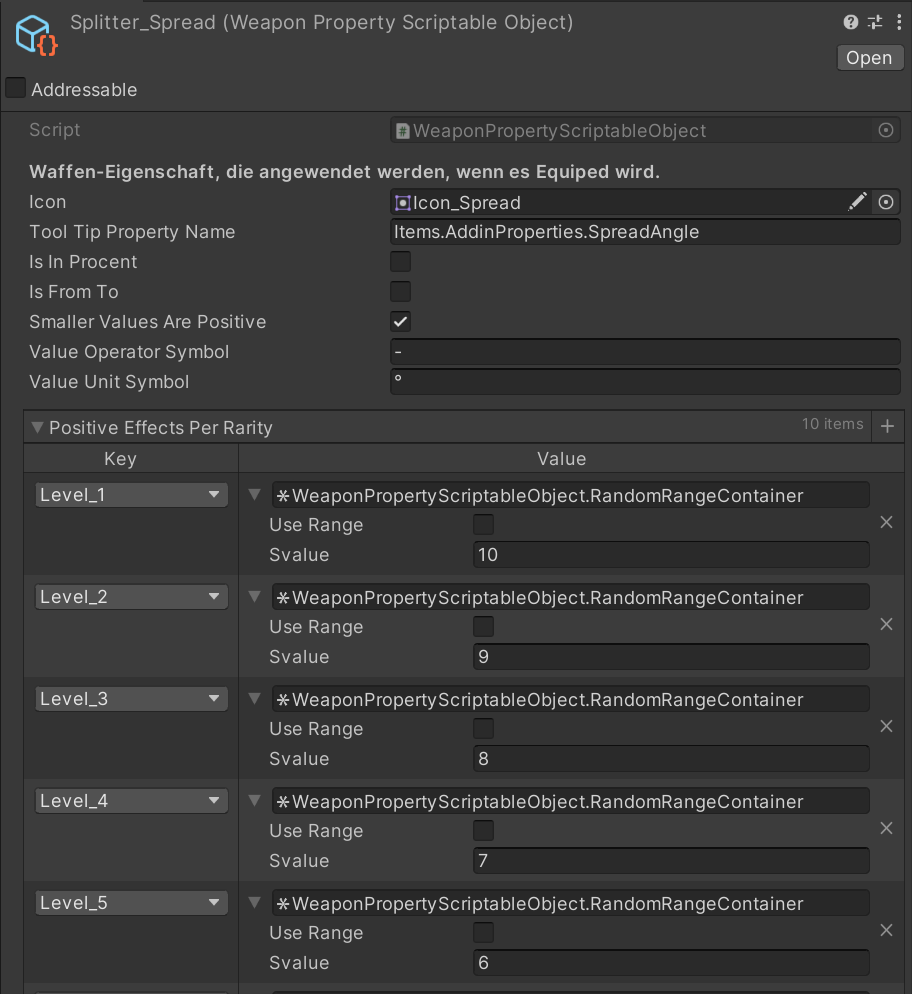Delete the Level_5 entry with X

(x=886, y=930)
